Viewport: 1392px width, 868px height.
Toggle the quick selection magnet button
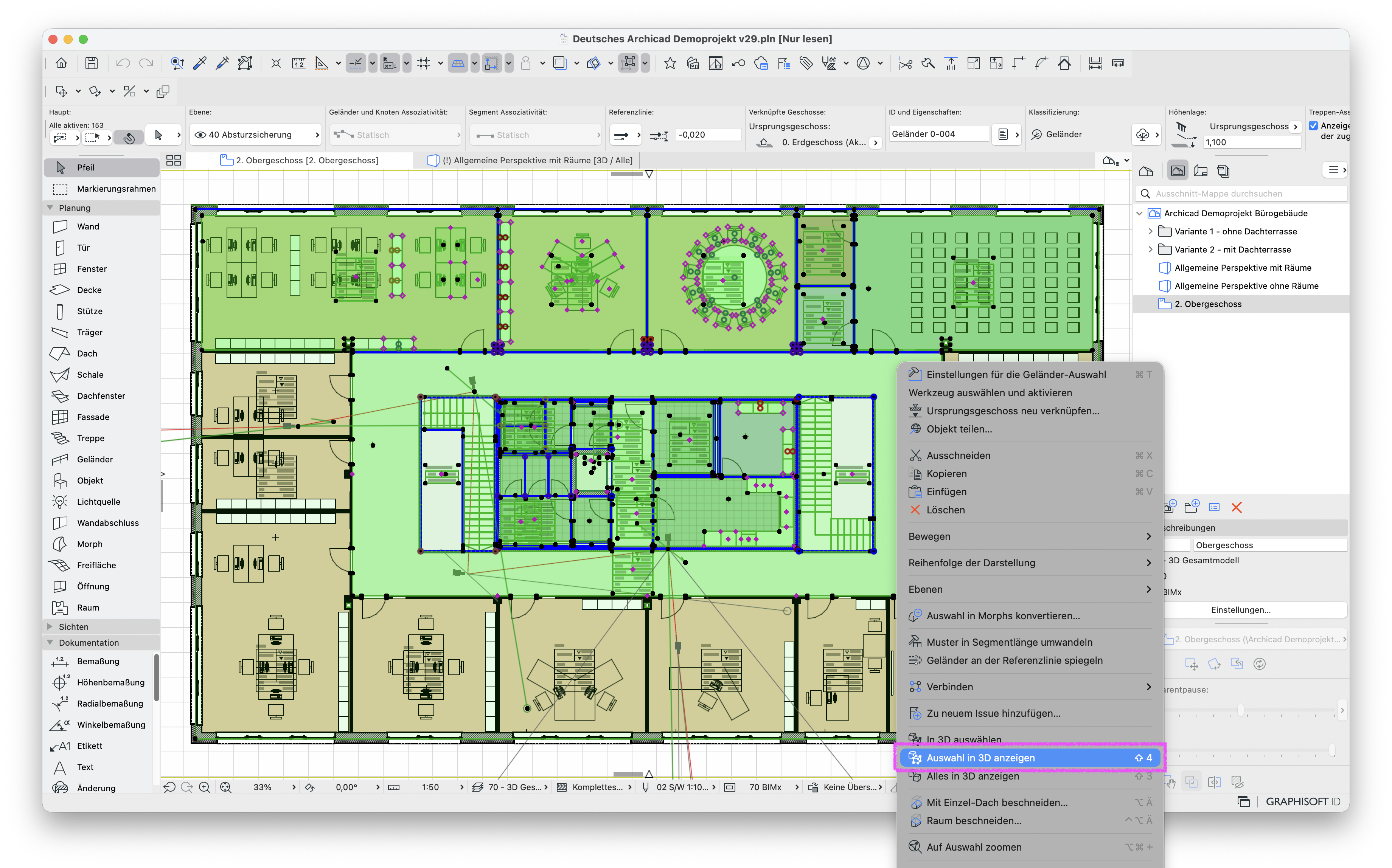coord(129,137)
